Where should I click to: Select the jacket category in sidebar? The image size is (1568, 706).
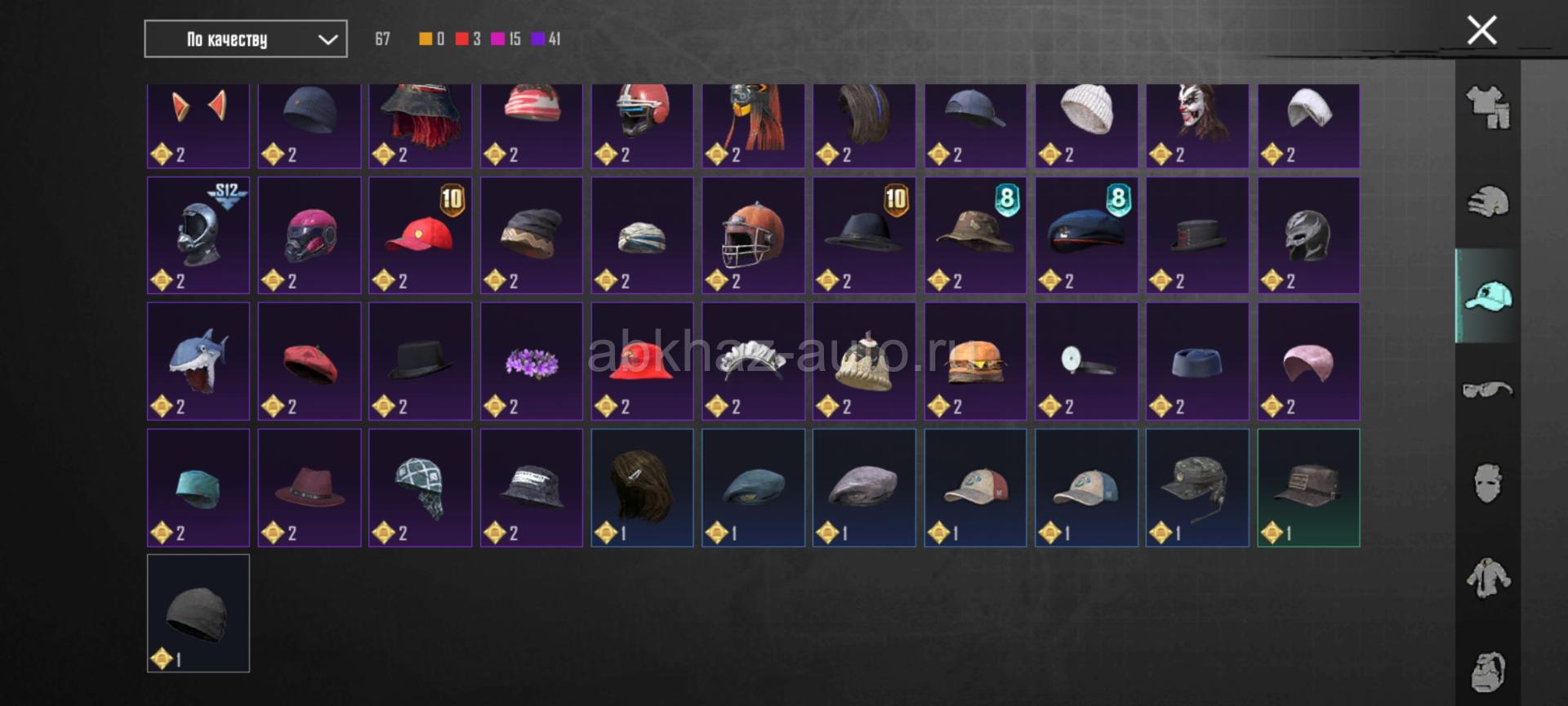point(1488,577)
